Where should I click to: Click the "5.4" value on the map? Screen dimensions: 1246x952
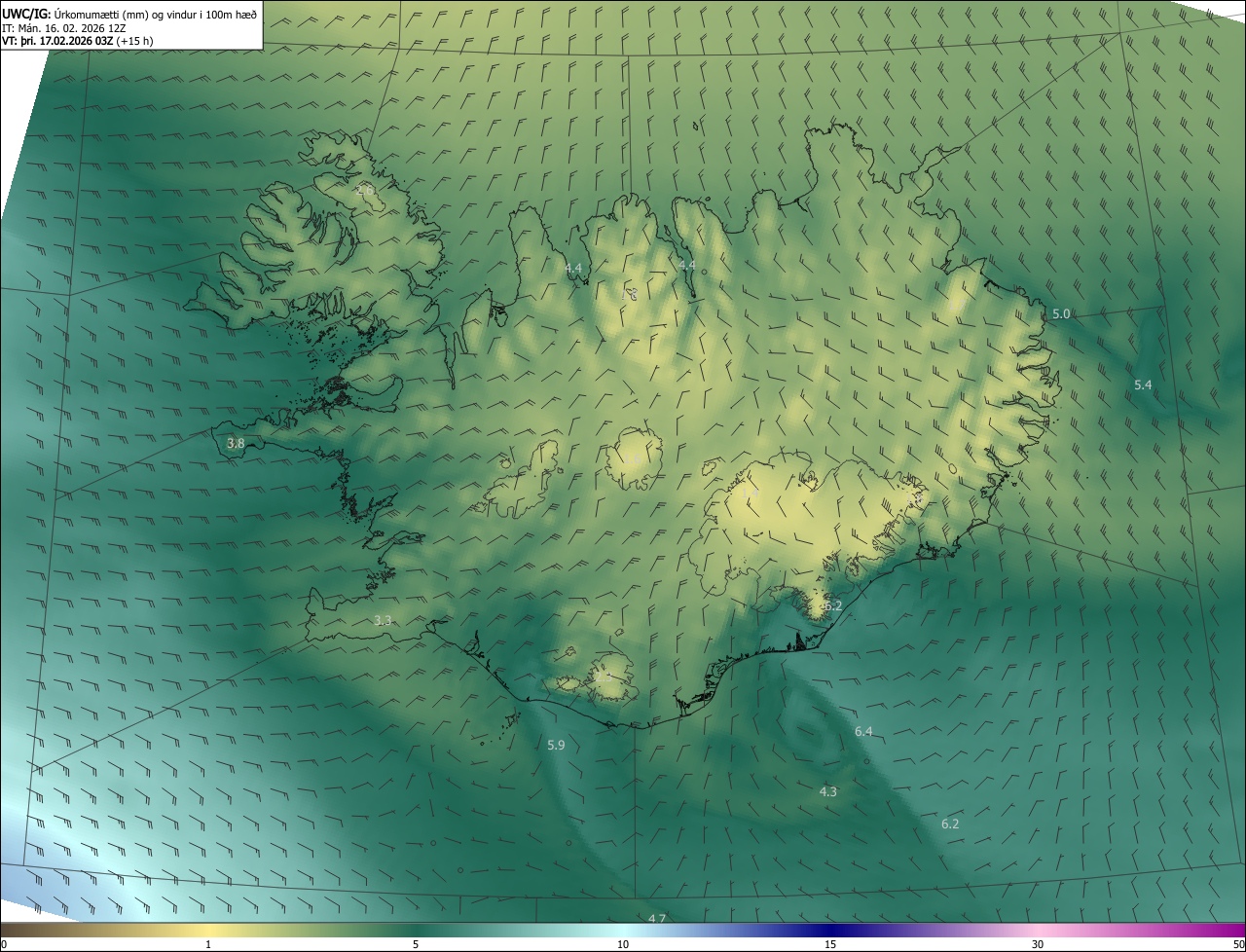tap(1143, 385)
